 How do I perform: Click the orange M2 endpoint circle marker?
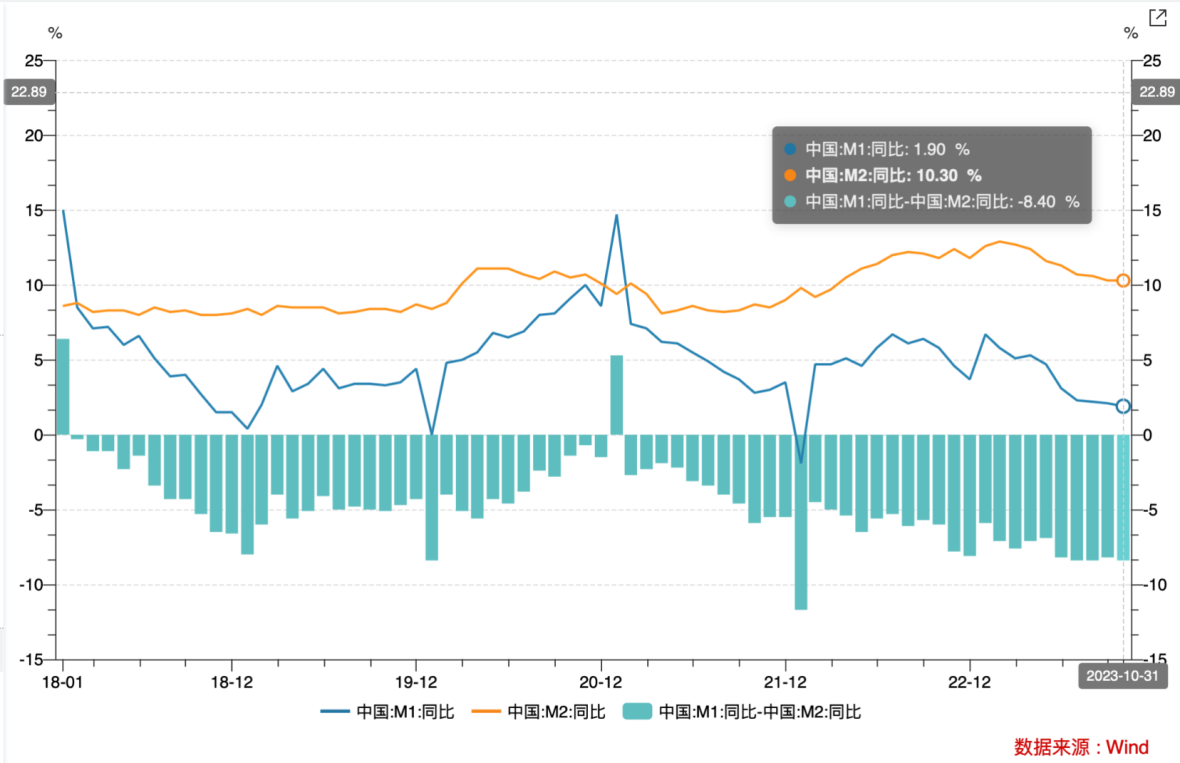coord(1123,281)
